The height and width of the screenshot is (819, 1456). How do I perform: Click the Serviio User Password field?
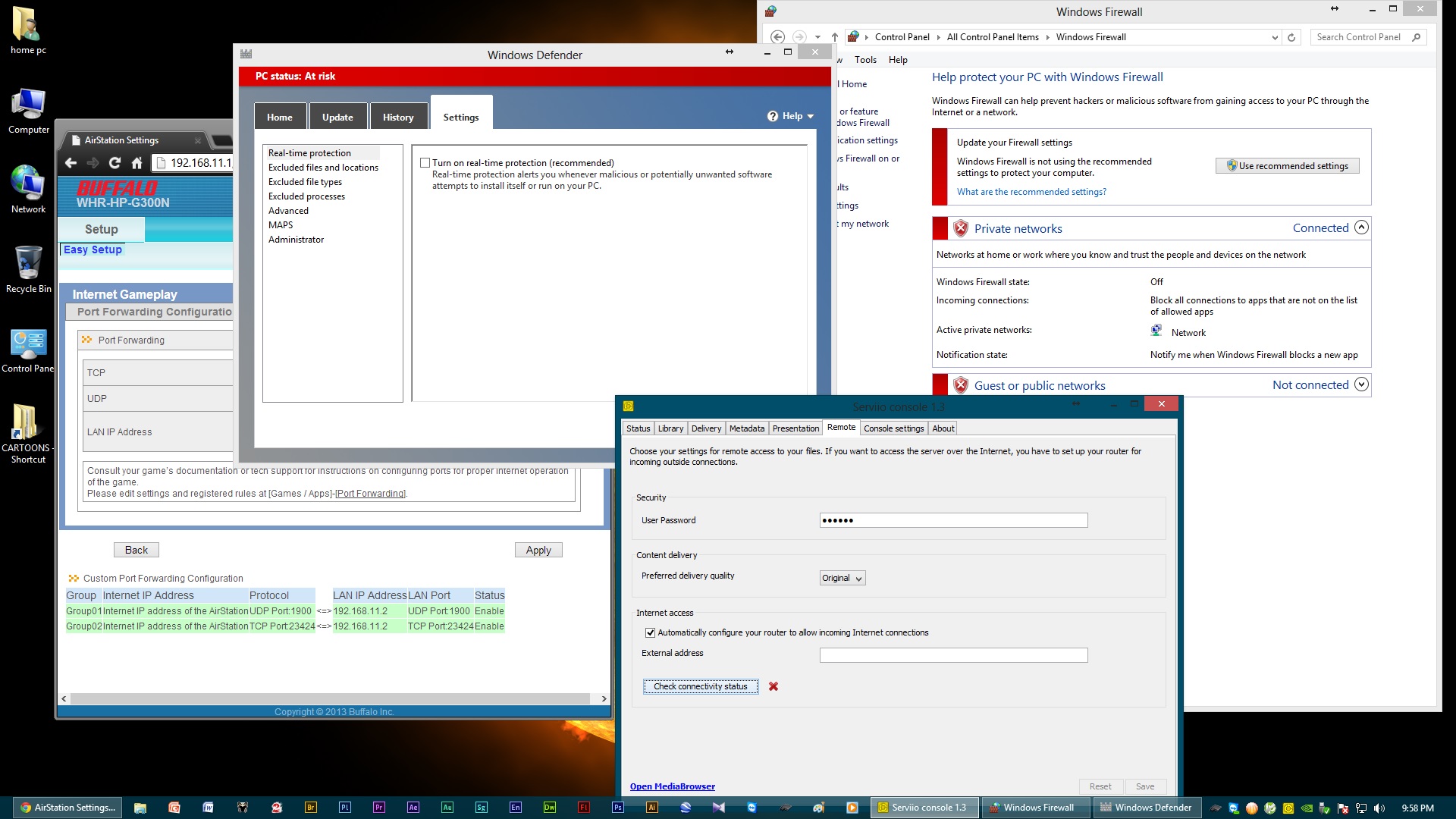pyautogui.click(x=953, y=520)
